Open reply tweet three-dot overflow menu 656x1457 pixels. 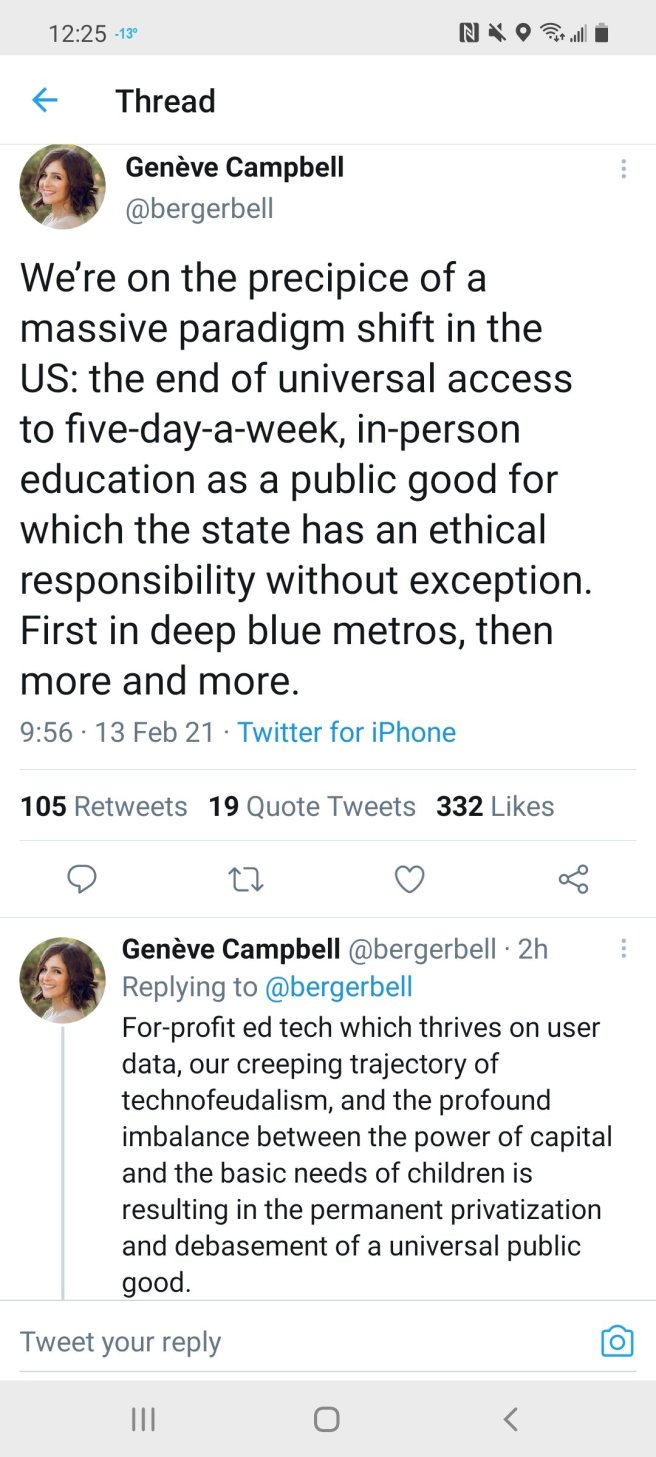(624, 948)
